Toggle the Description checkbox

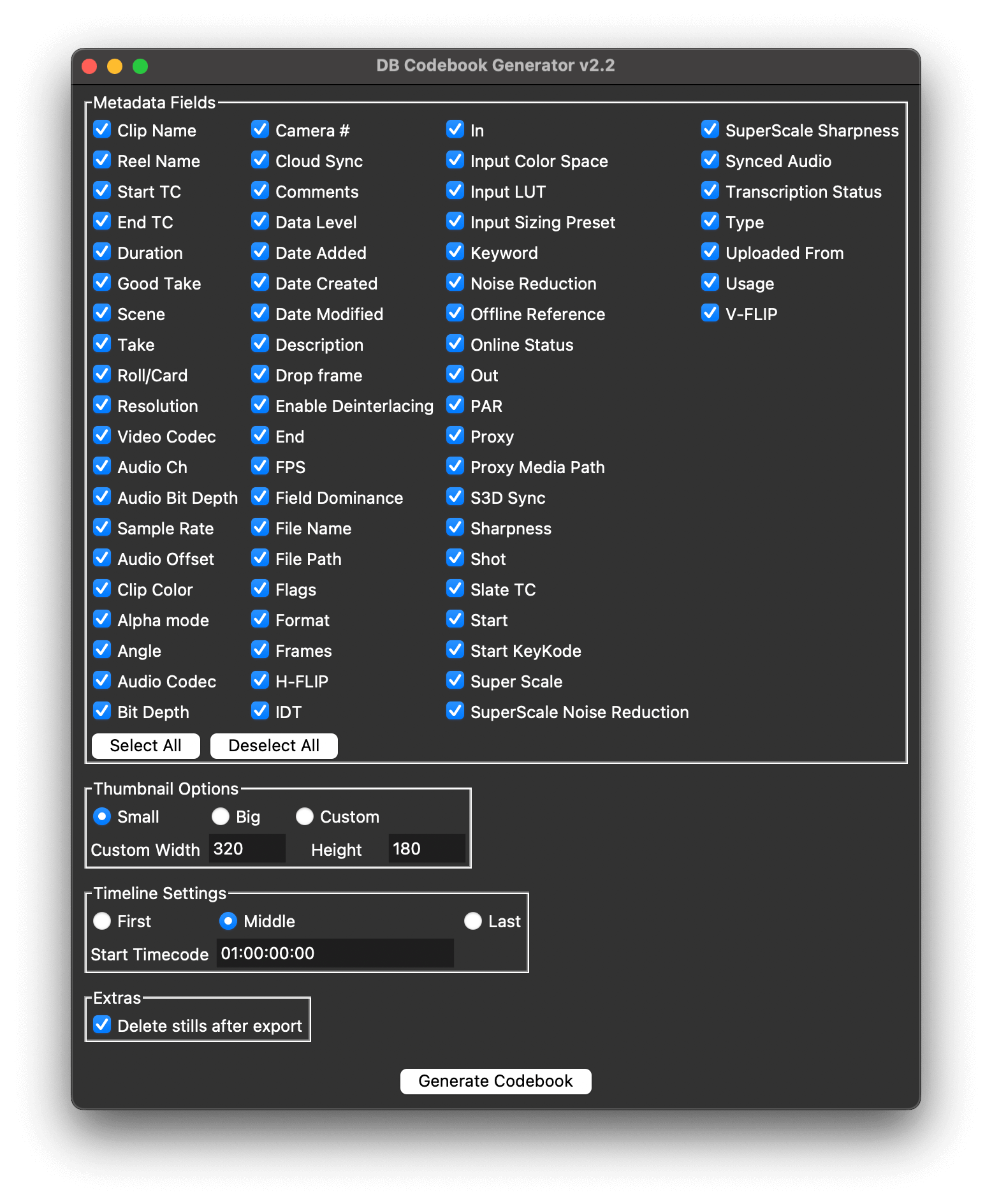click(x=260, y=344)
